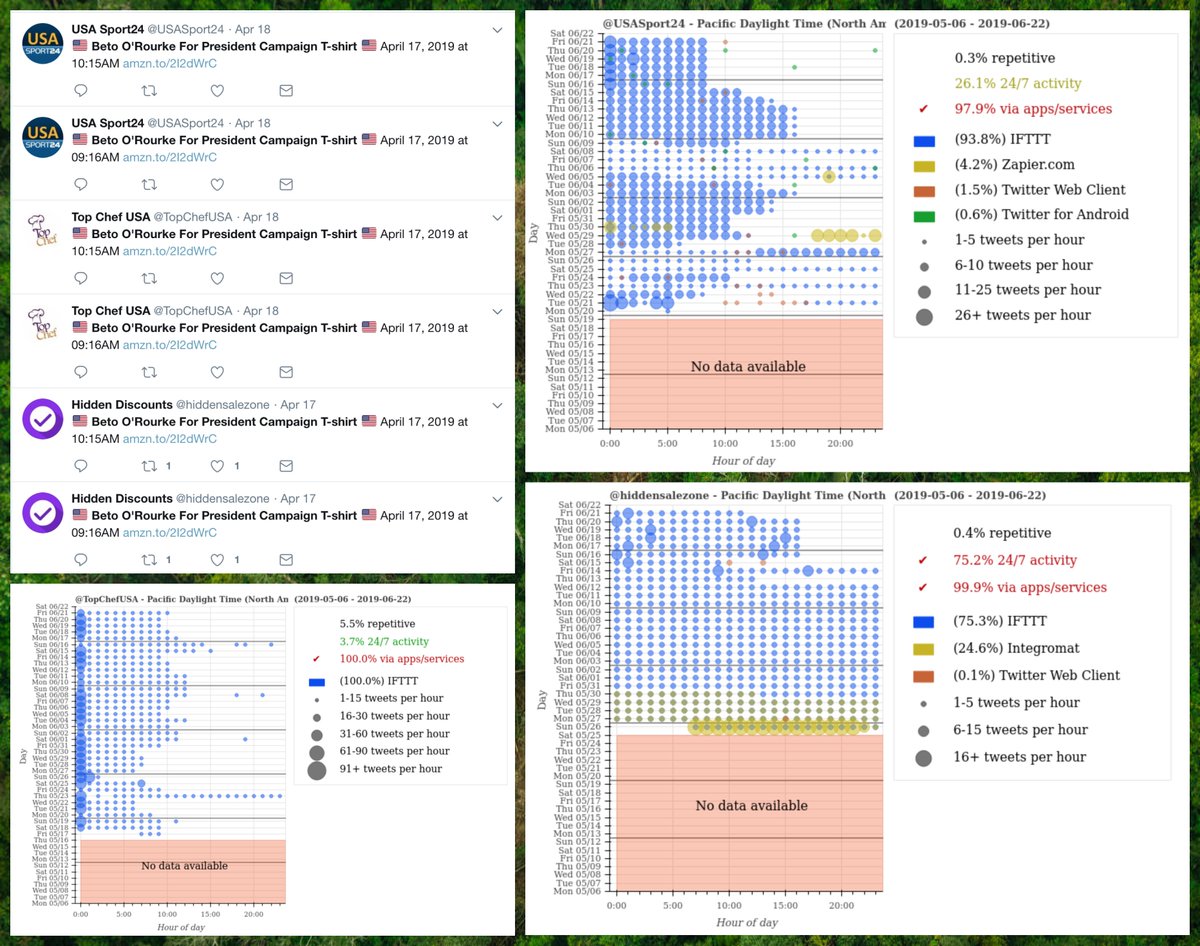Like USA Sport24's 10:15AM tweet

[x=217, y=90]
